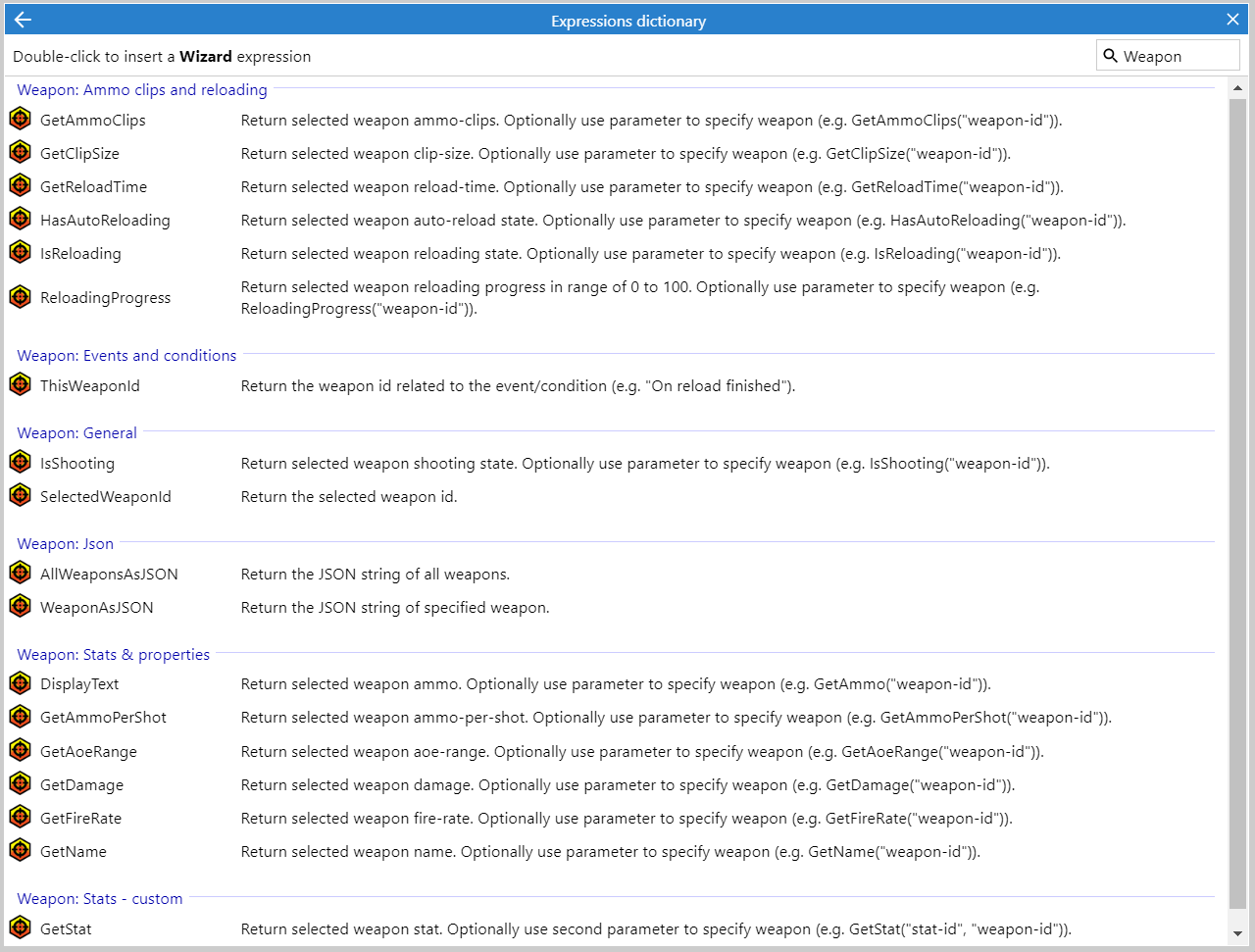
Task: Select the GetFireRate expression
Action: [x=80, y=819]
